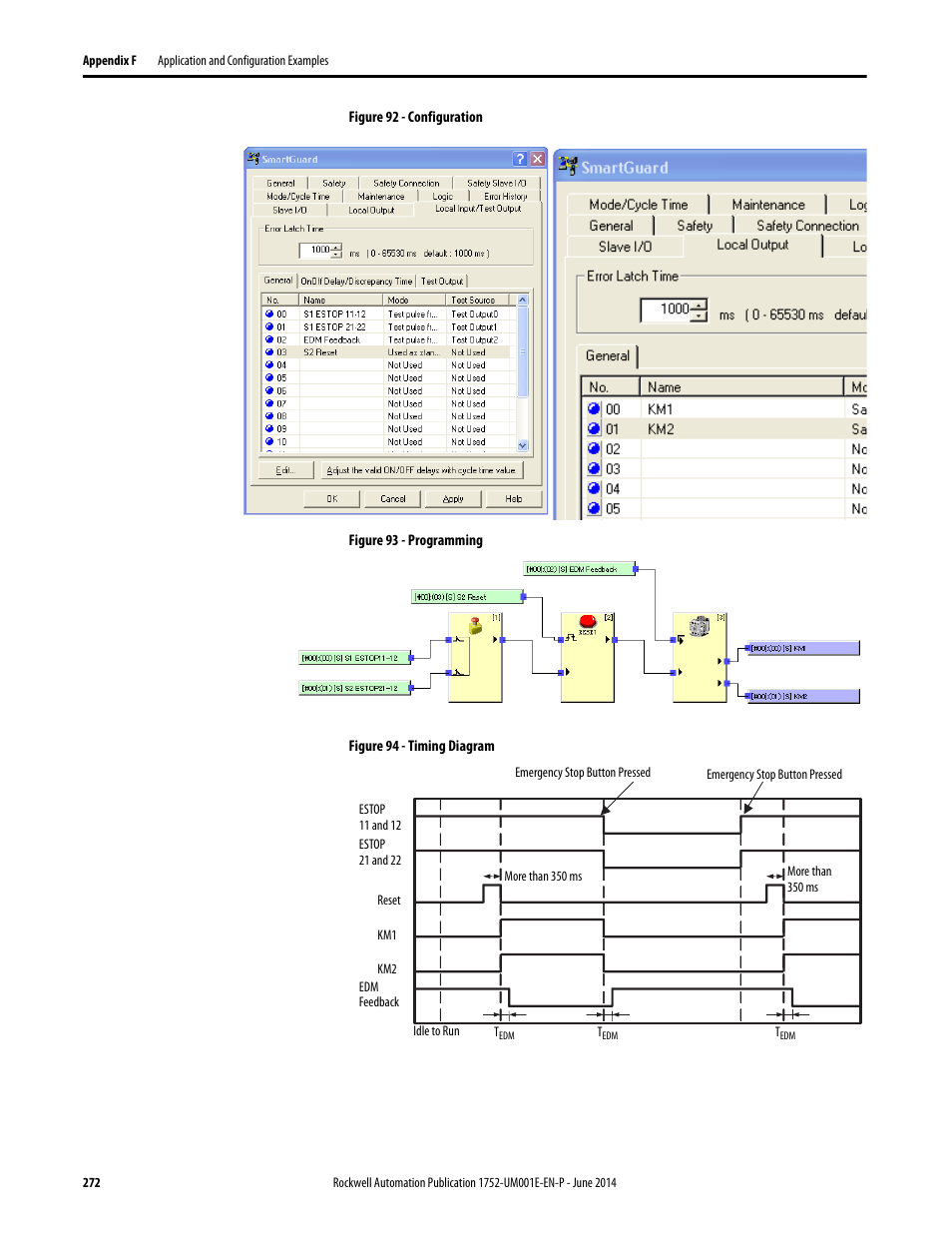This screenshot has height=1233, width=952.
Task: Click the Test Source column header
Action: point(478,301)
